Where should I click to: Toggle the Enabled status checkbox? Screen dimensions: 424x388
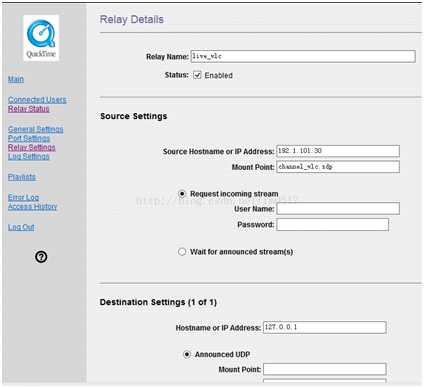point(197,75)
